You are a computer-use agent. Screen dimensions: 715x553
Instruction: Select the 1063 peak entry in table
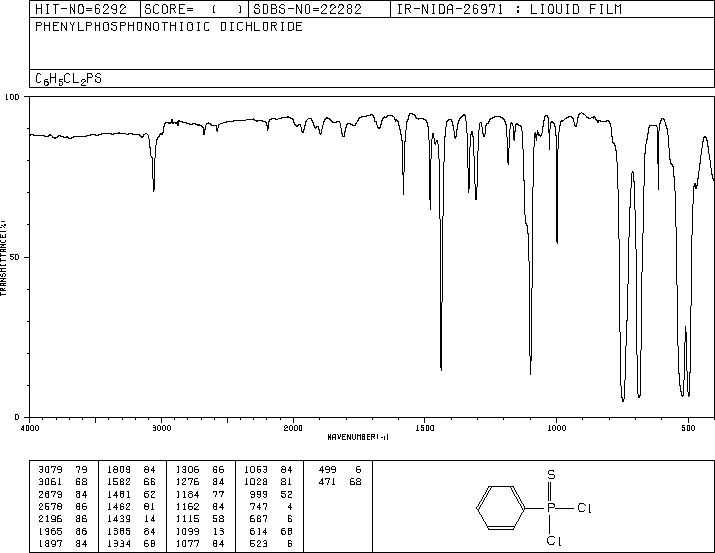pos(256,470)
